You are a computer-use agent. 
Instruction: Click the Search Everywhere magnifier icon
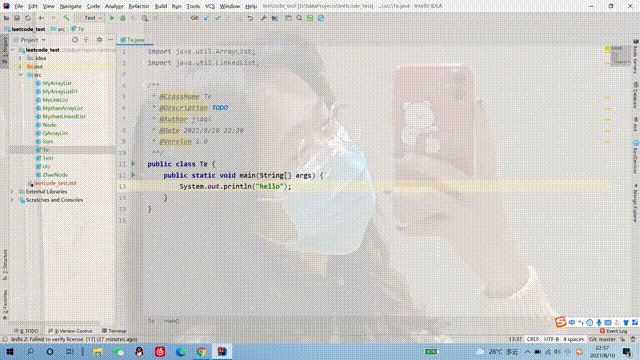pos(299,18)
